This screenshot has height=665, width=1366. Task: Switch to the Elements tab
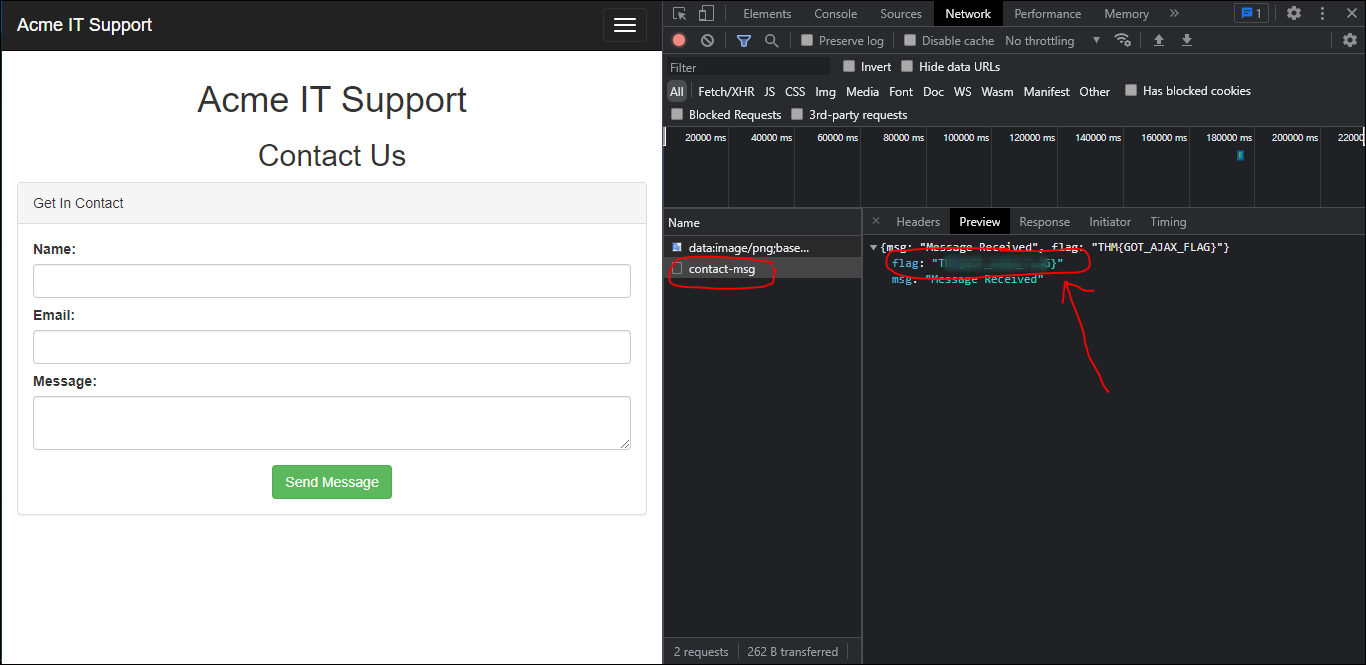[x=767, y=13]
